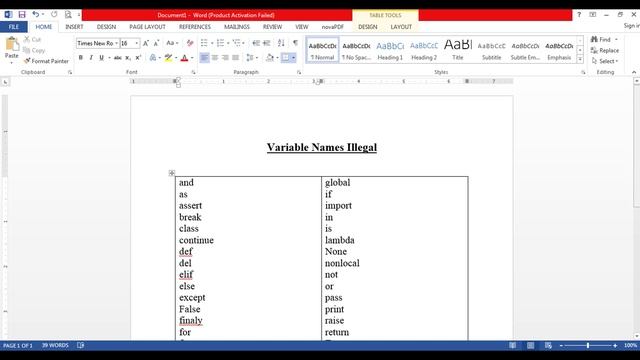
Task: Click the Copy command
Action: (34, 50)
